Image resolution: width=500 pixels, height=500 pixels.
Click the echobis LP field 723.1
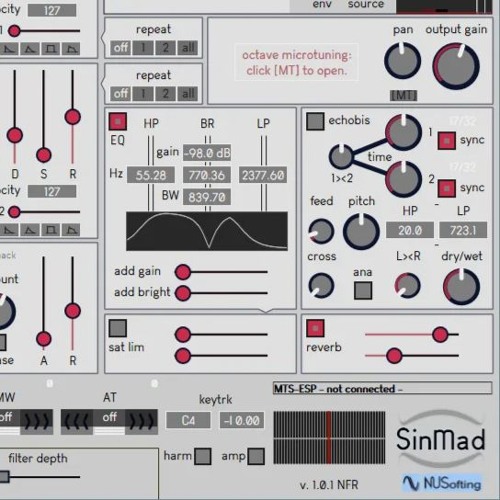tap(463, 230)
